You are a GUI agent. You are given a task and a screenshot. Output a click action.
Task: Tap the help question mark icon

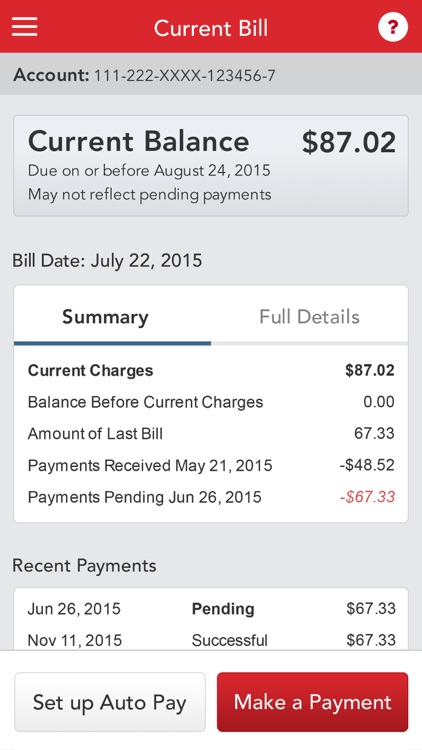(393, 27)
